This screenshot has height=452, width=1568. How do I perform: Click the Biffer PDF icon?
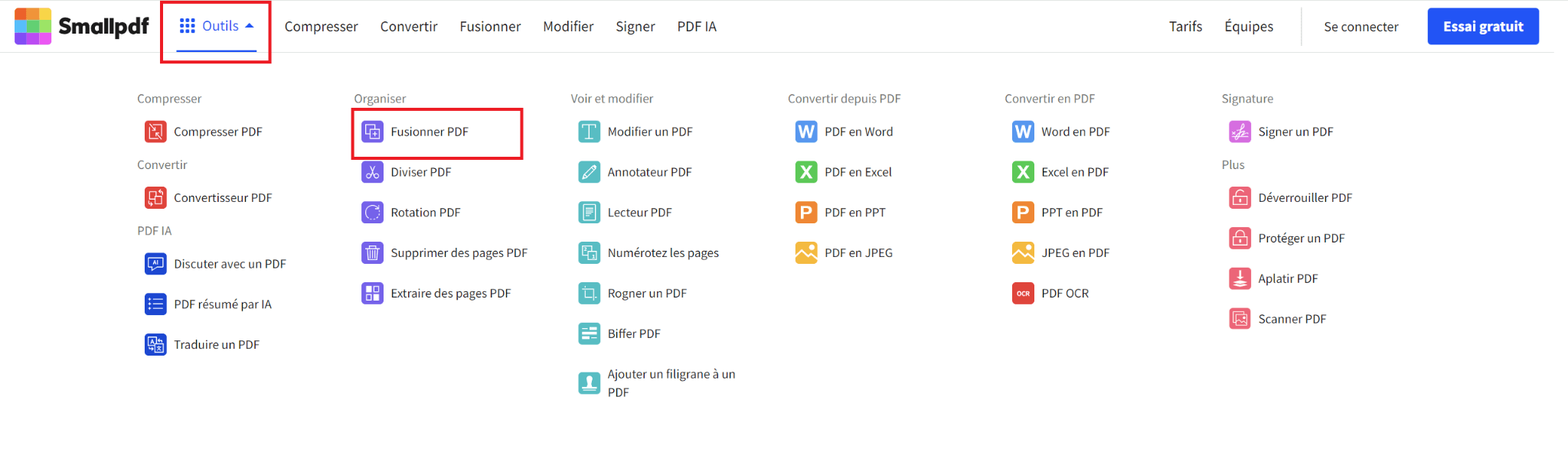pyautogui.click(x=589, y=334)
